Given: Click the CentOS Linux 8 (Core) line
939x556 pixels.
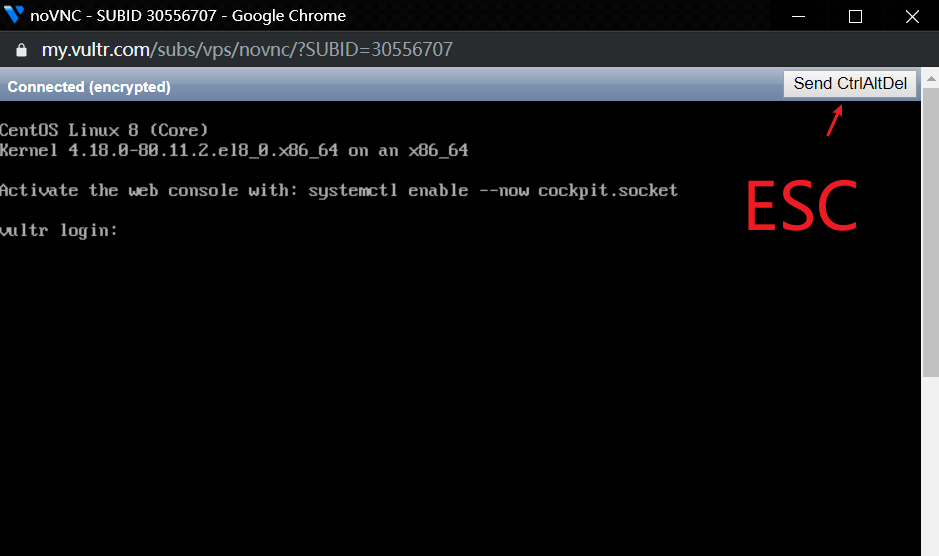Looking at the screenshot, I should 104,130.
